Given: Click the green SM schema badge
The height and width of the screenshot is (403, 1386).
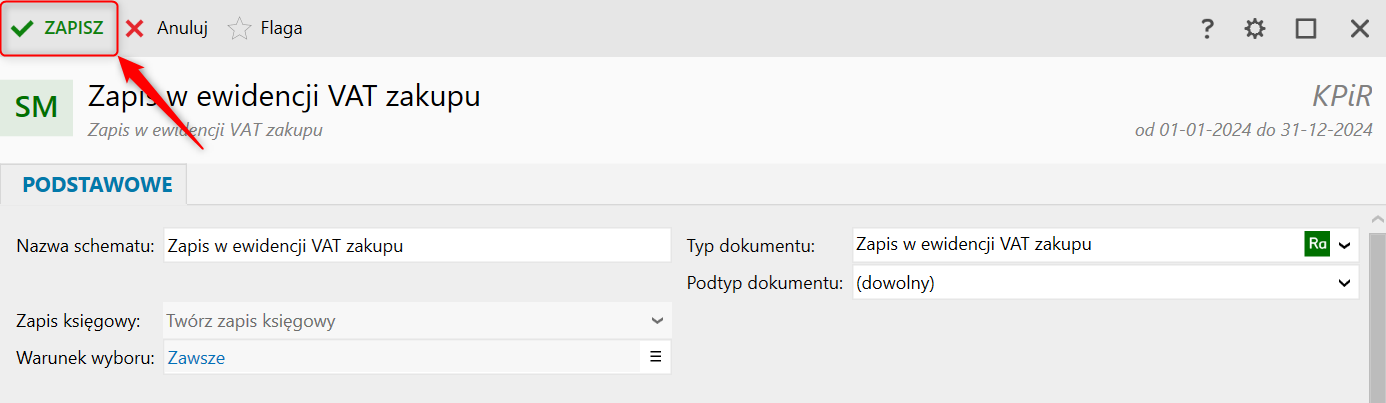Looking at the screenshot, I should coord(37,107).
